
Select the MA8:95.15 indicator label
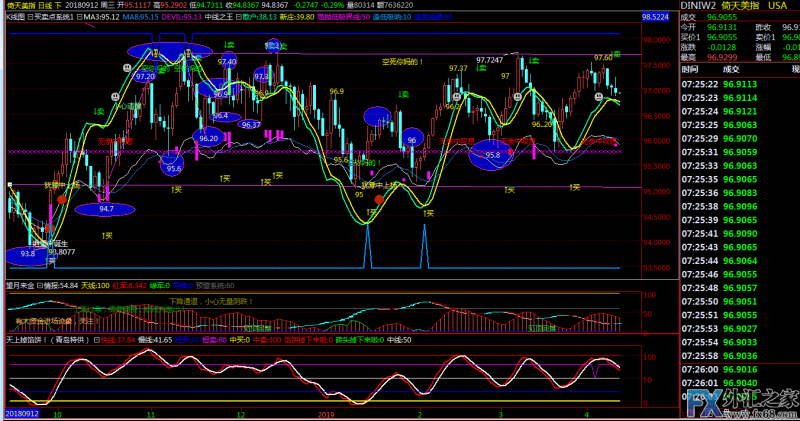[140, 17]
